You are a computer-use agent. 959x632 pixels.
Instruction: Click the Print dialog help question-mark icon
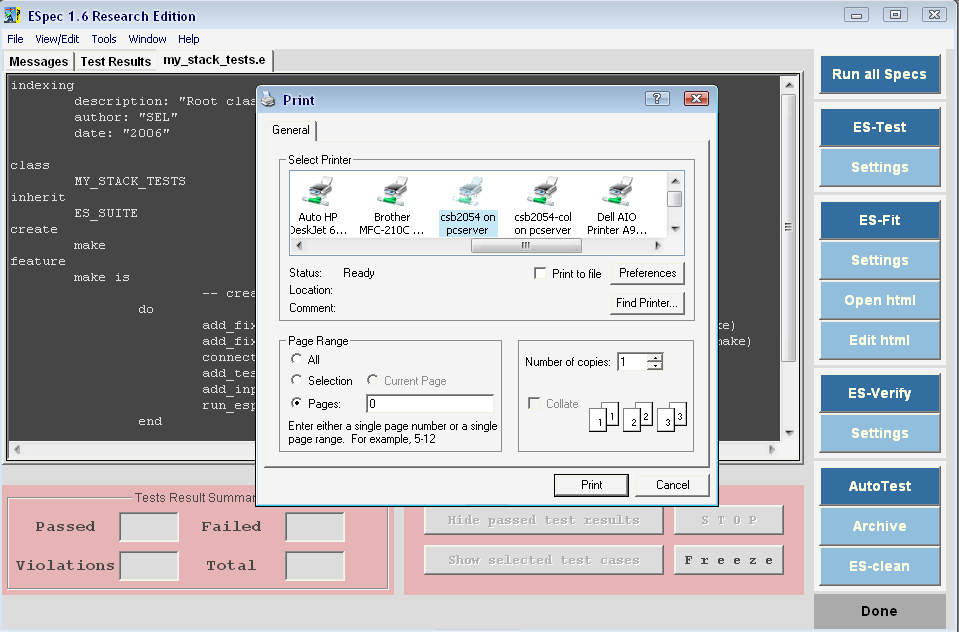click(657, 99)
